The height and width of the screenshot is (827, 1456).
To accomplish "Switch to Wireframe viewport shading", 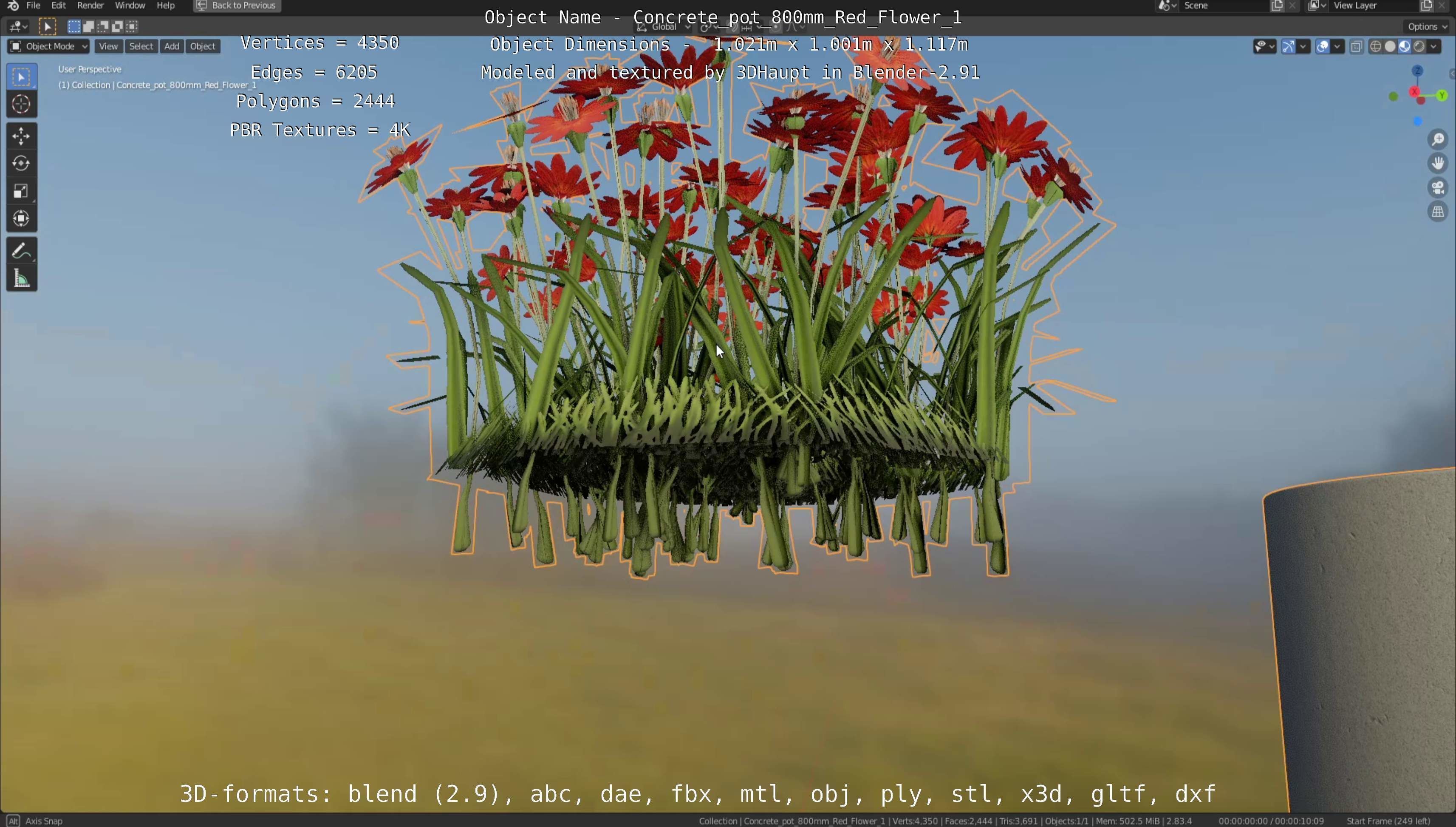I will 1375,47.
